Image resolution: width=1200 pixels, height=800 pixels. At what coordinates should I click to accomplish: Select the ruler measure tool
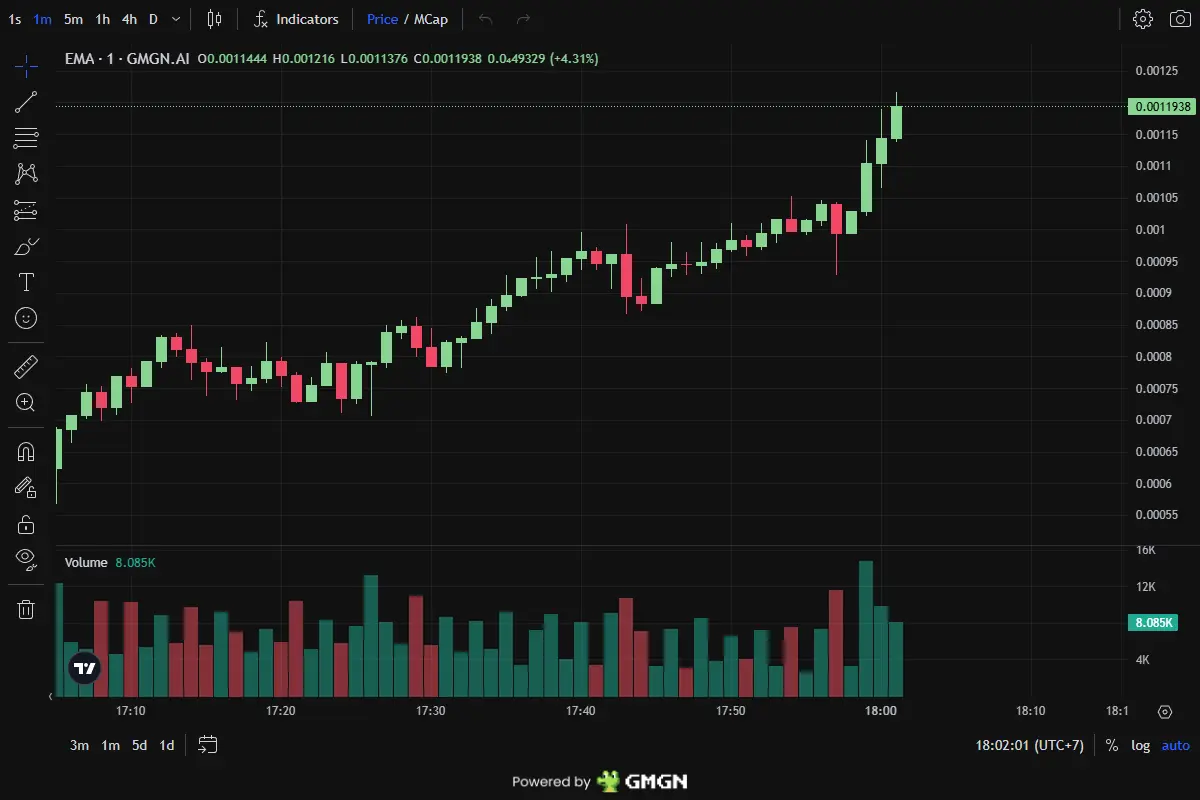(x=26, y=367)
